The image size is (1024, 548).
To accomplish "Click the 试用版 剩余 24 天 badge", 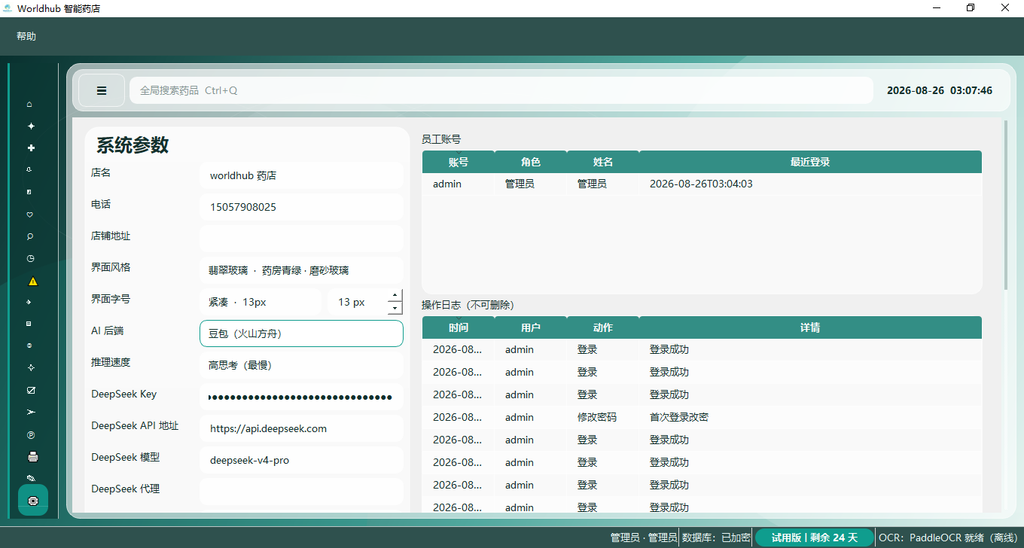I will click(814, 538).
